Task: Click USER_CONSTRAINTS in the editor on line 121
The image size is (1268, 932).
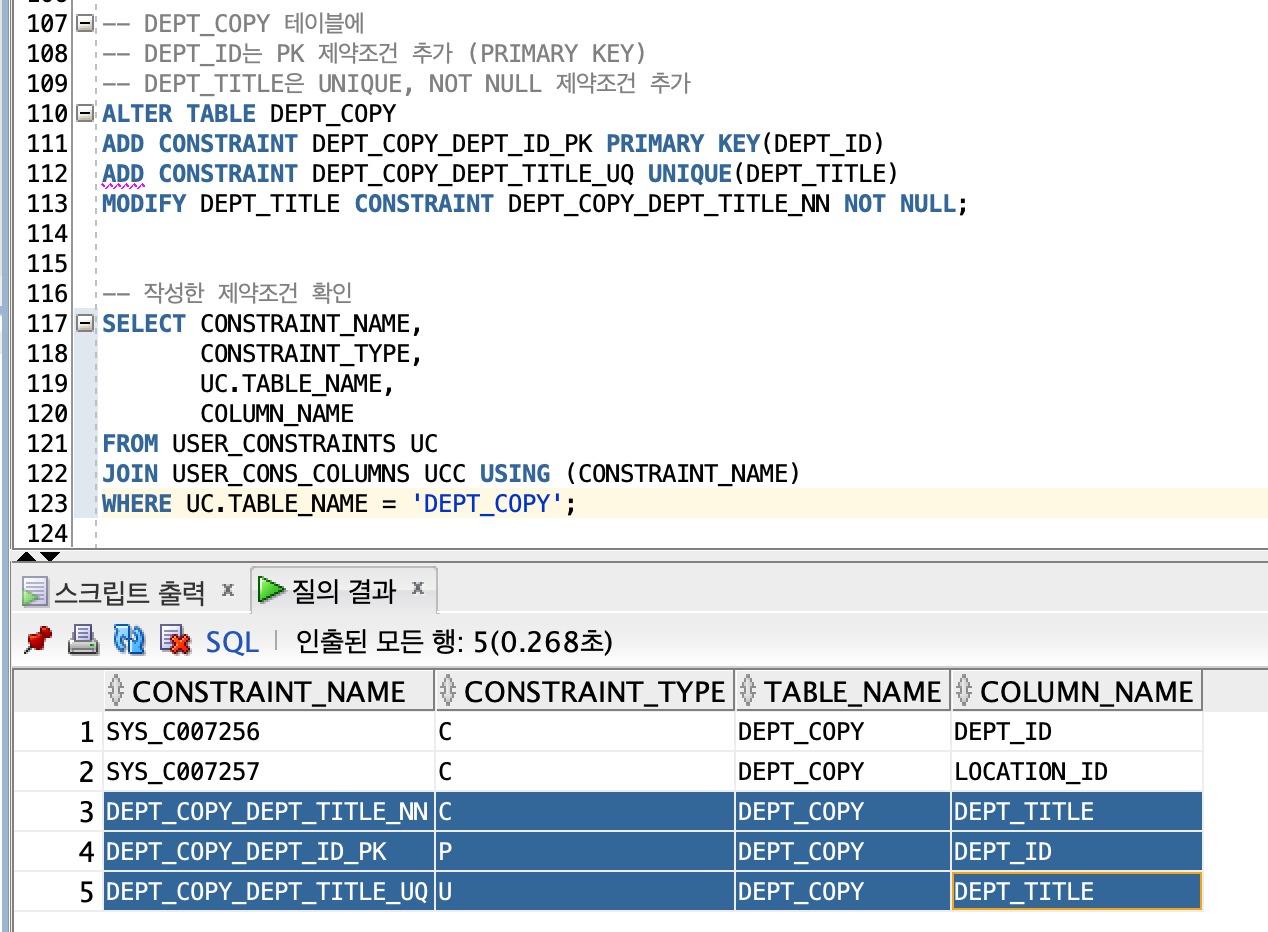Action: pos(284,443)
